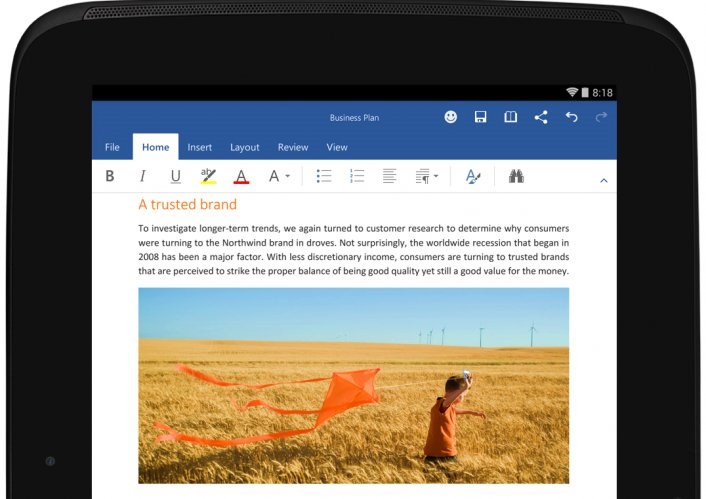Switch to Read view book icon

point(511,117)
